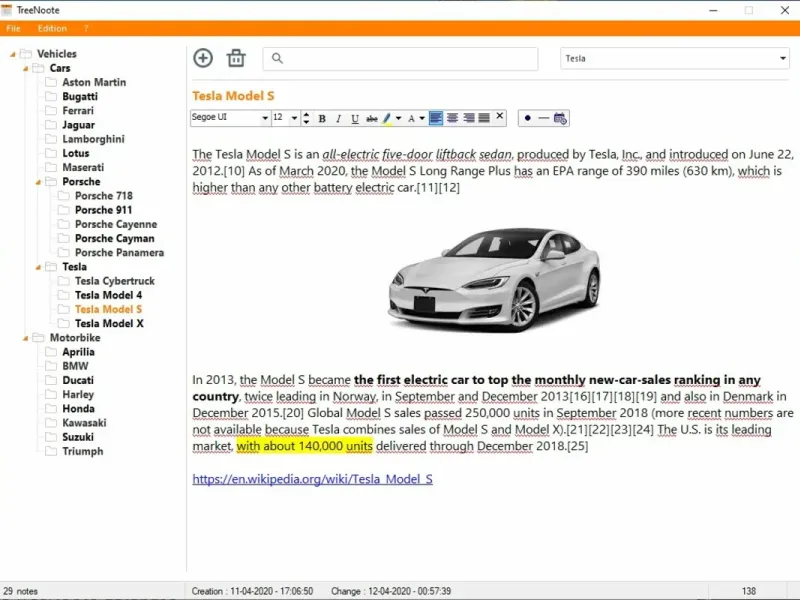Image resolution: width=800 pixels, height=600 pixels.
Task: Open the File menu
Action: (14, 29)
